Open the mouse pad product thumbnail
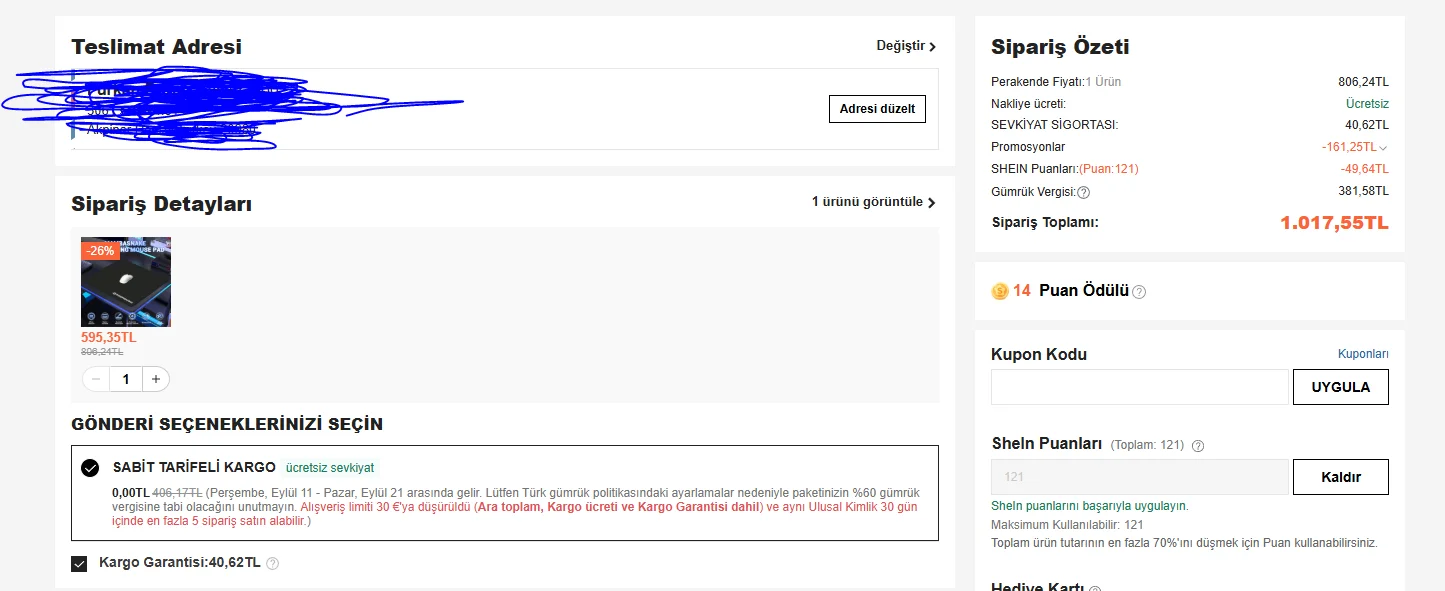 (126, 282)
